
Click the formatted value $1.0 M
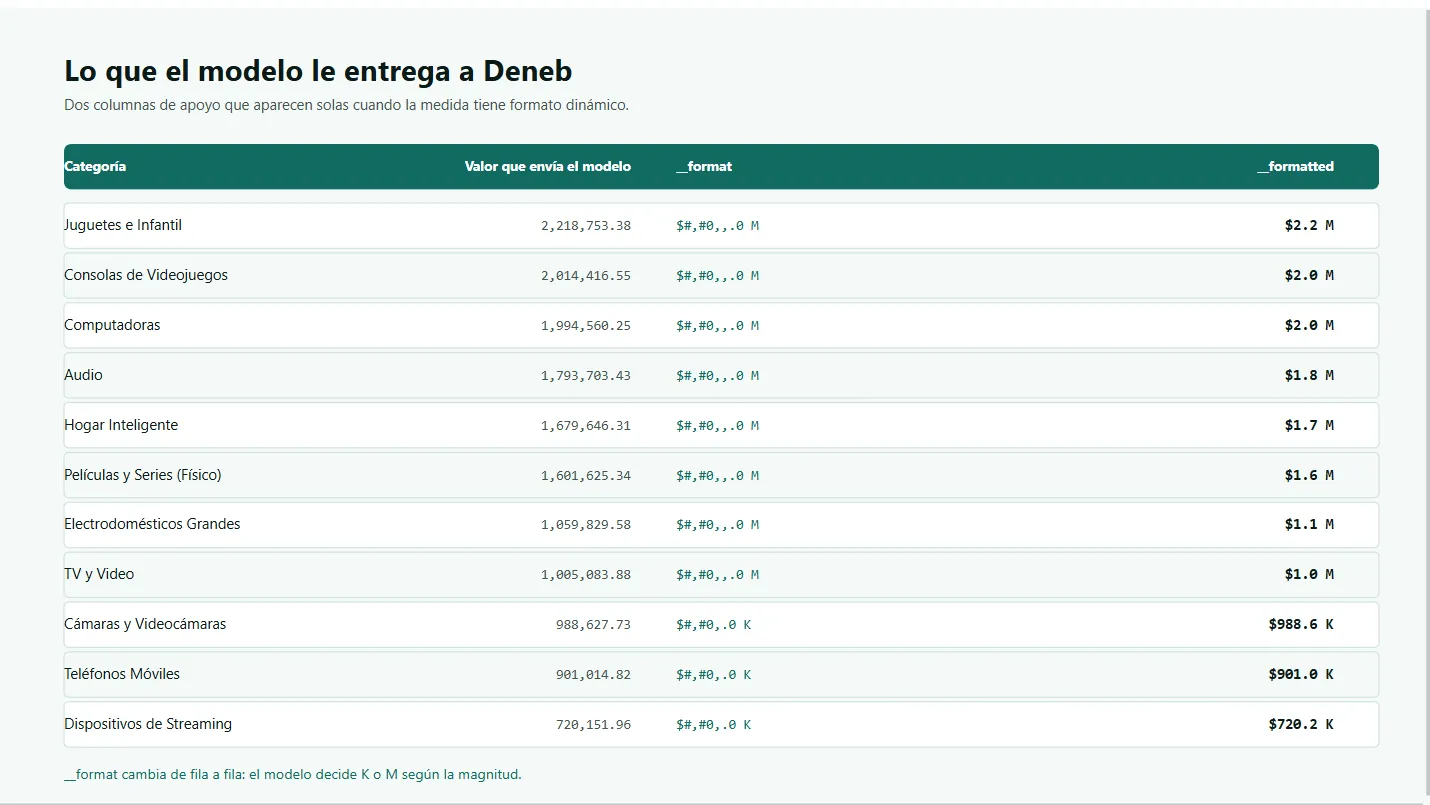(1309, 575)
